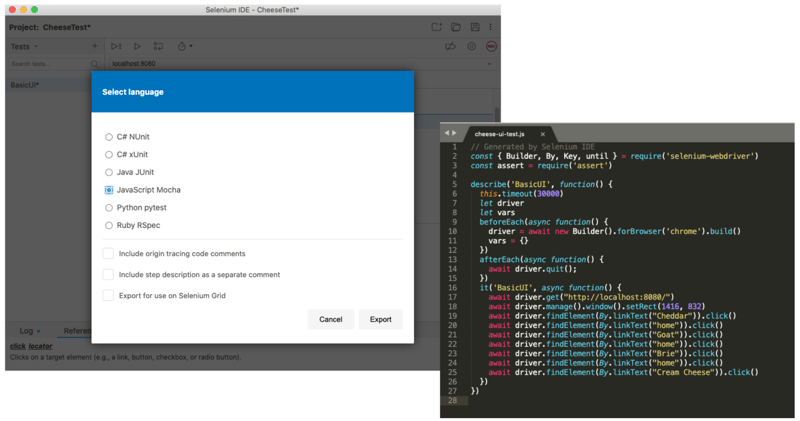The height and width of the screenshot is (421, 800).
Task: Open test execution speed timer control
Action: pyautogui.click(x=184, y=46)
